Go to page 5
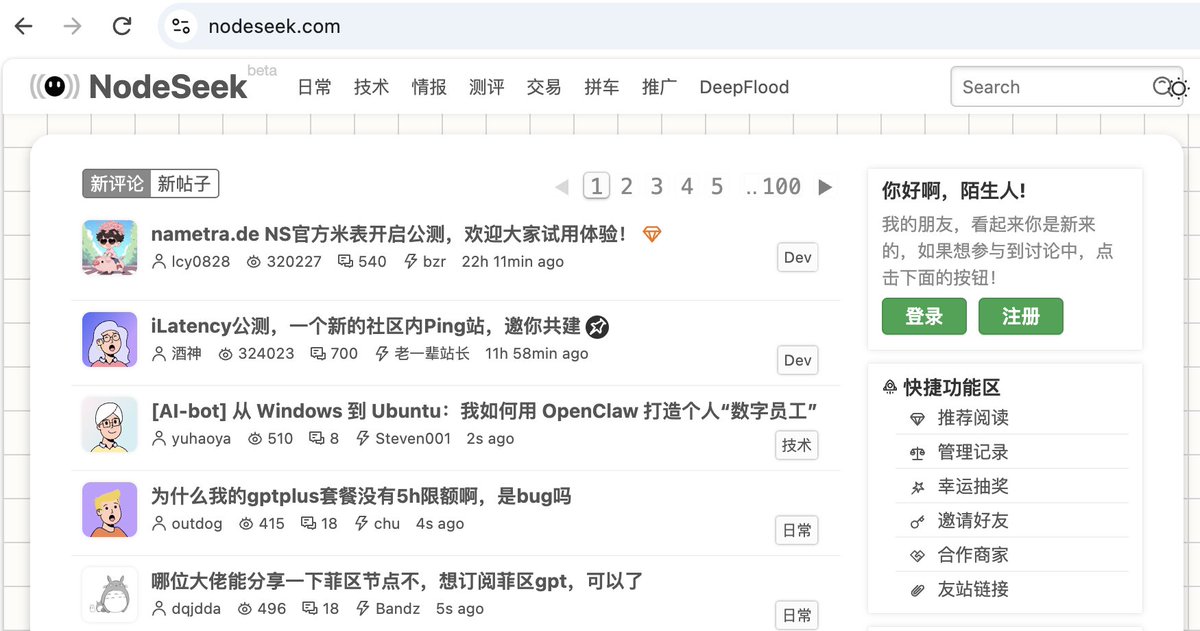 [717, 186]
